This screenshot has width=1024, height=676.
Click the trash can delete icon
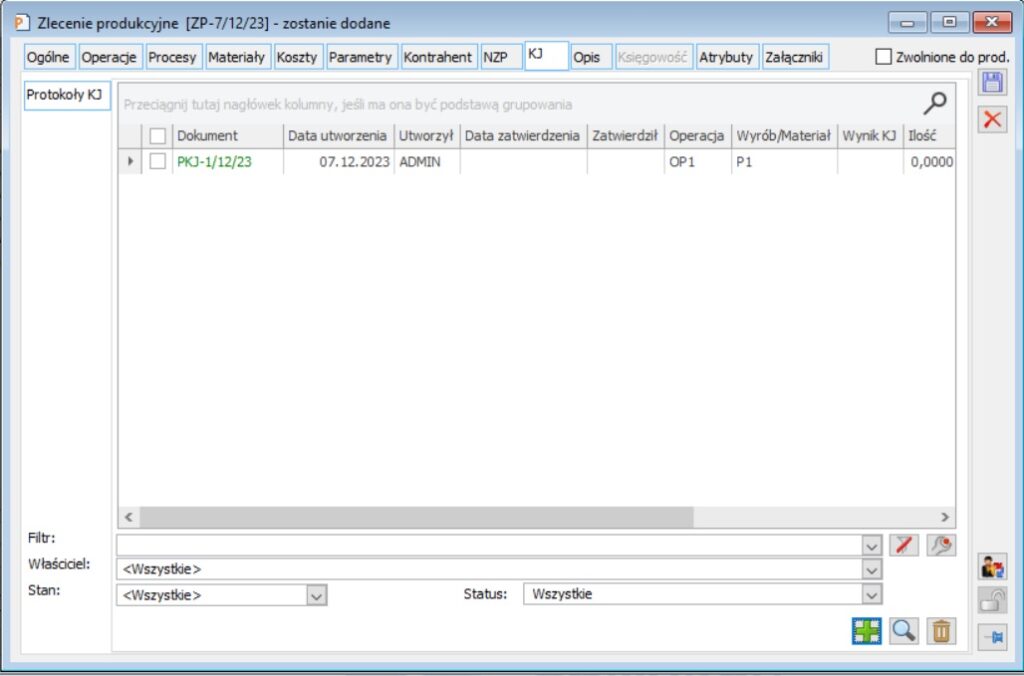click(940, 631)
